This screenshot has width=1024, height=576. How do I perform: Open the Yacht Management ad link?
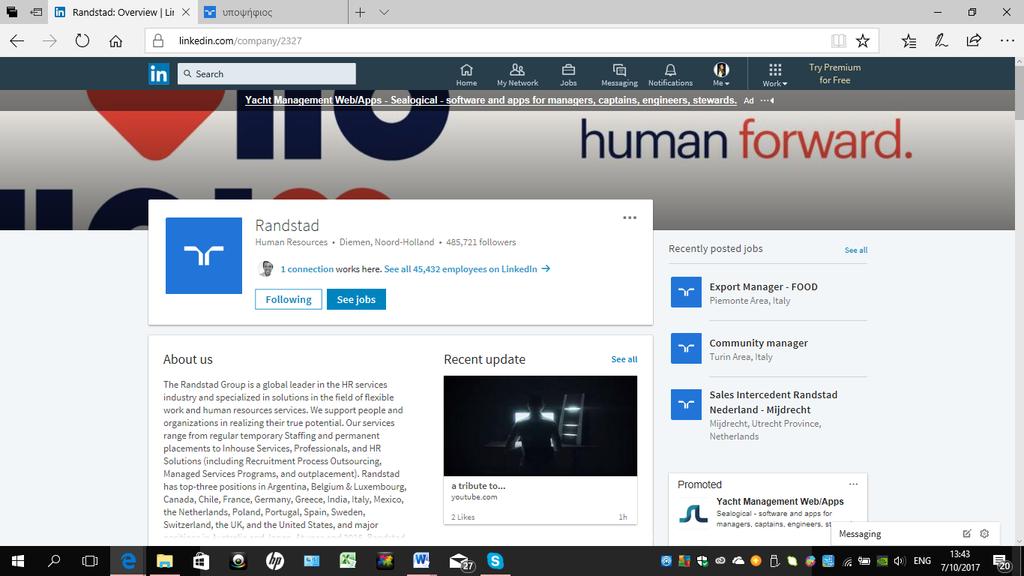coord(490,100)
